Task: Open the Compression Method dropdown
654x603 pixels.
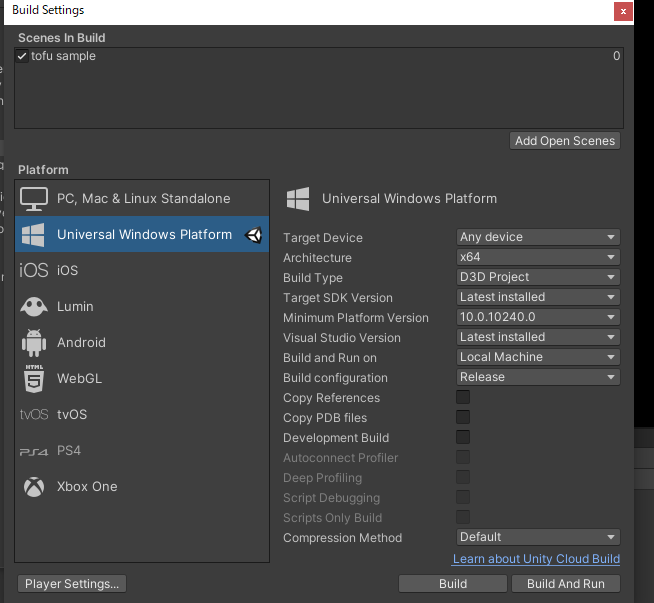Action: (538, 537)
